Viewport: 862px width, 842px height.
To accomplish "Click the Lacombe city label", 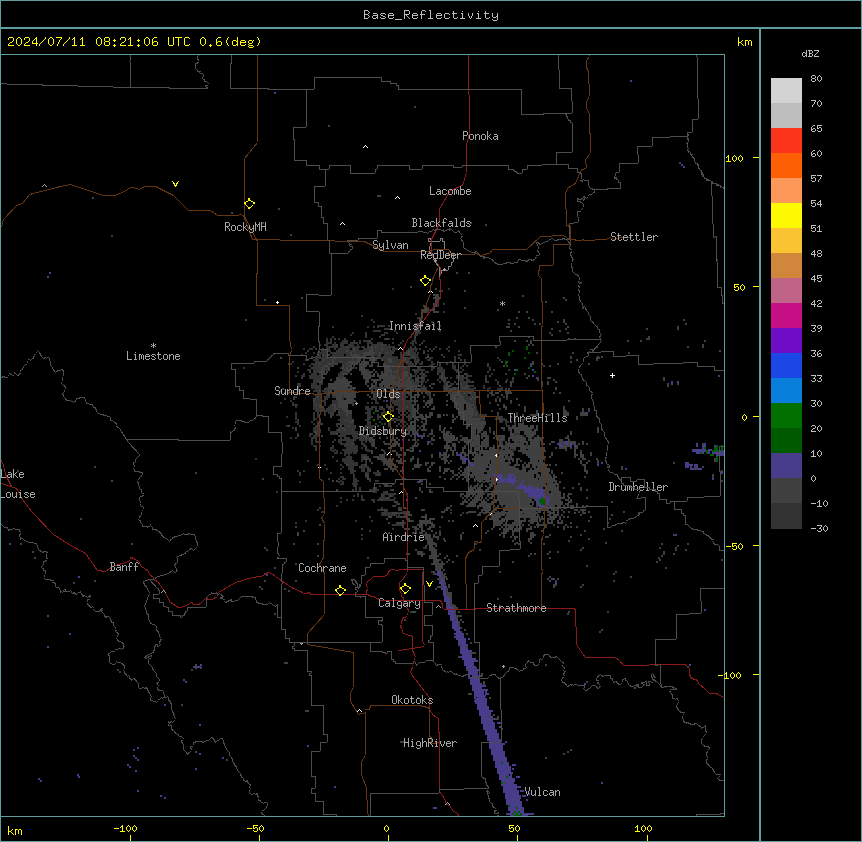I will click(450, 191).
